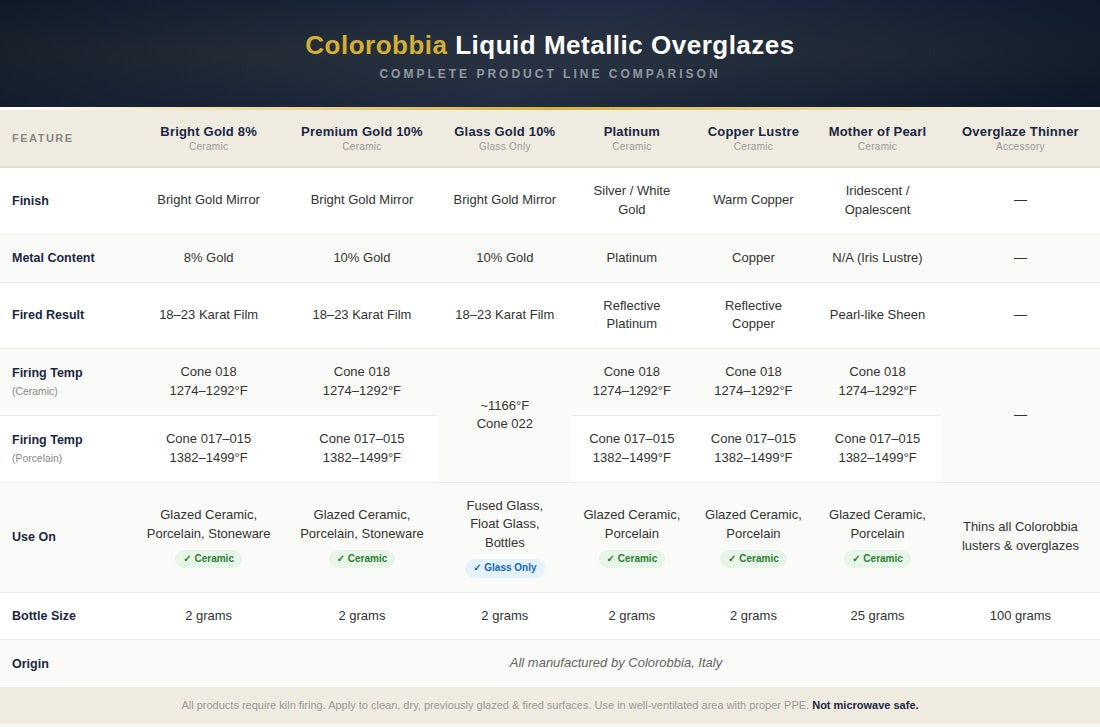Click the Silver / White Gold finish cell
The height and width of the screenshot is (727, 1100).
tap(631, 200)
